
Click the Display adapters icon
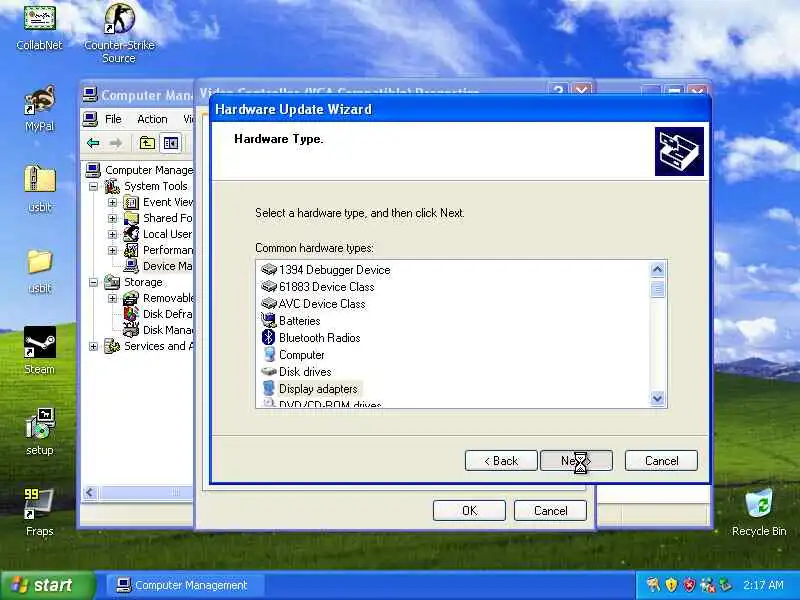coord(269,388)
